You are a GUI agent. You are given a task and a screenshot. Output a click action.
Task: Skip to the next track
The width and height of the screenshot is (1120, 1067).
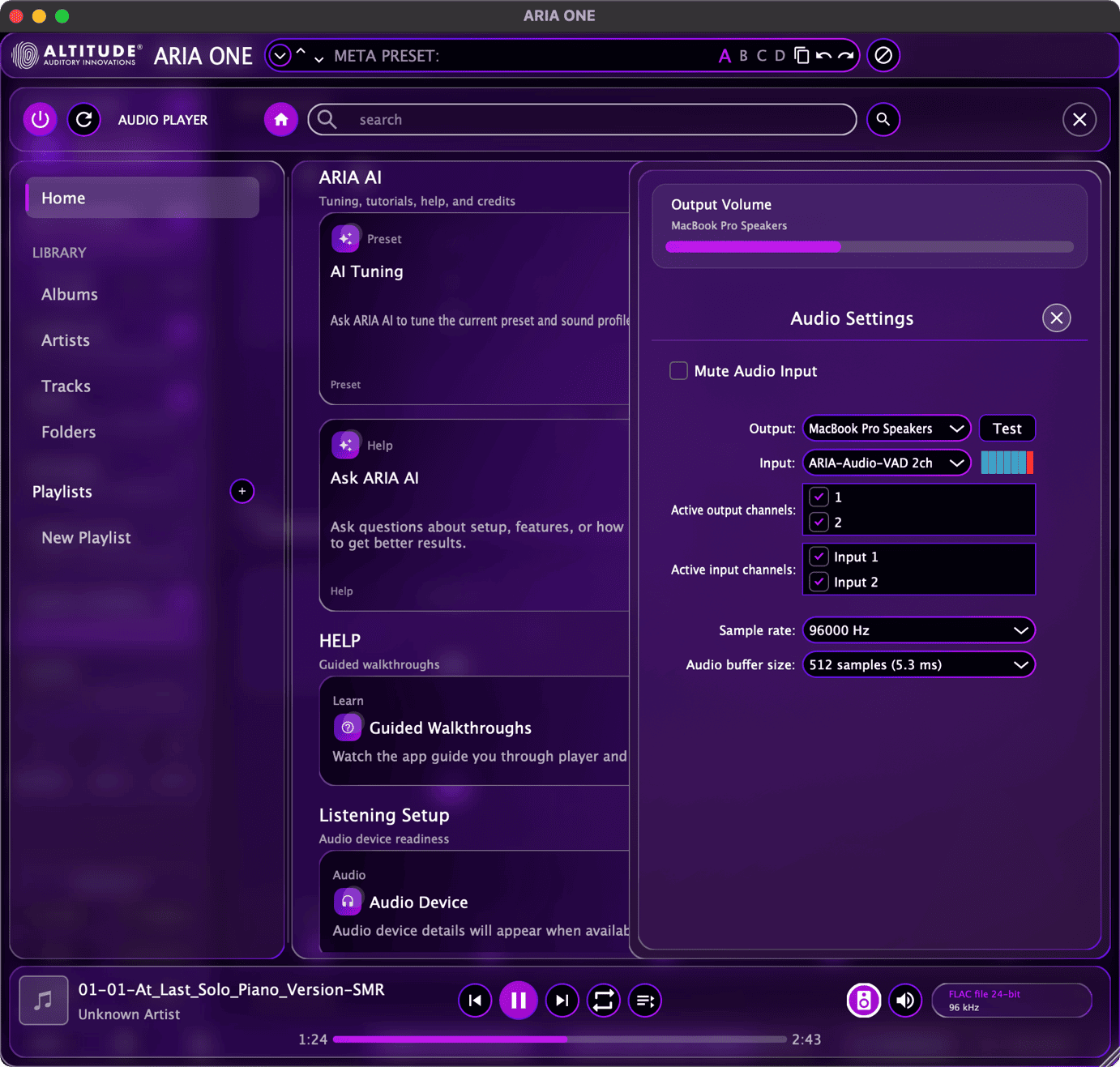(562, 1001)
